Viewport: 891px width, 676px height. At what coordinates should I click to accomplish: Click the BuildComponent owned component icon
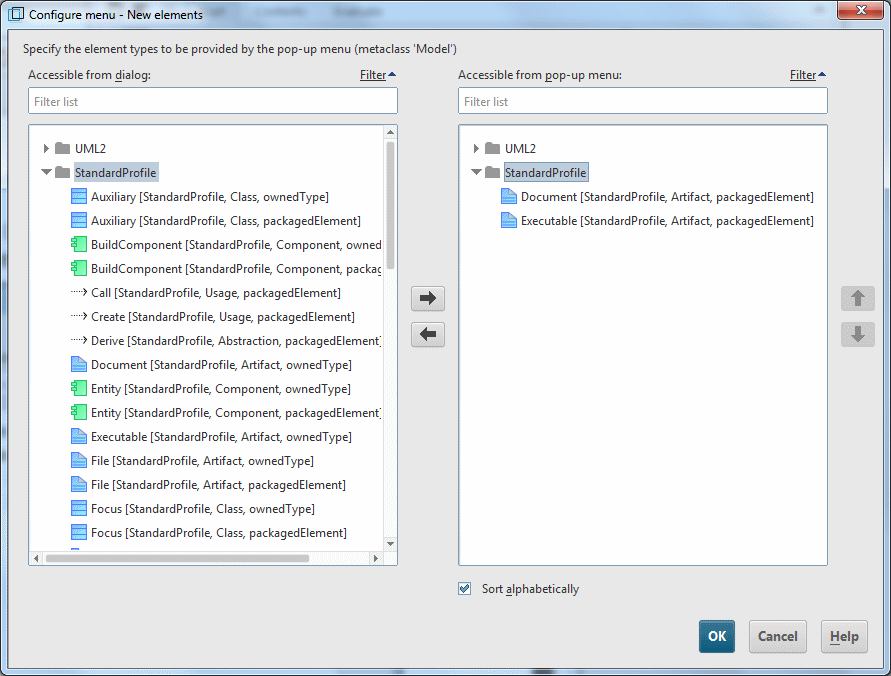[x=78, y=245]
